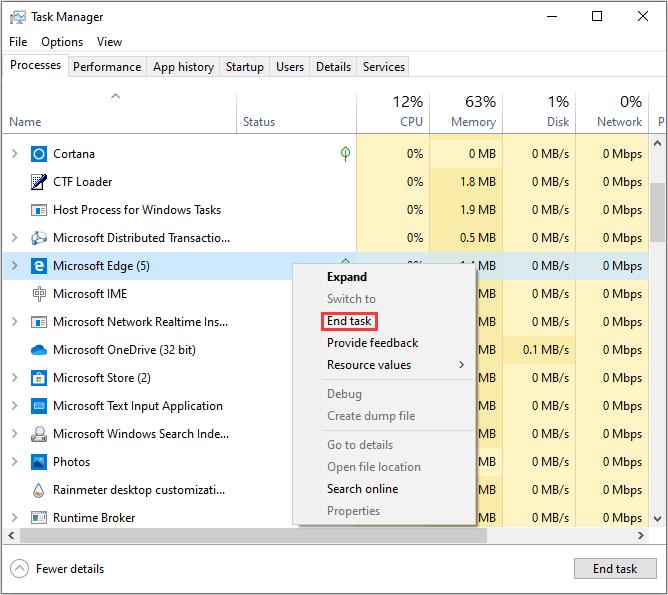The width and height of the screenshot is (668, 595).
Task: Sort processes by the Disk column
Action: [539, 112]
